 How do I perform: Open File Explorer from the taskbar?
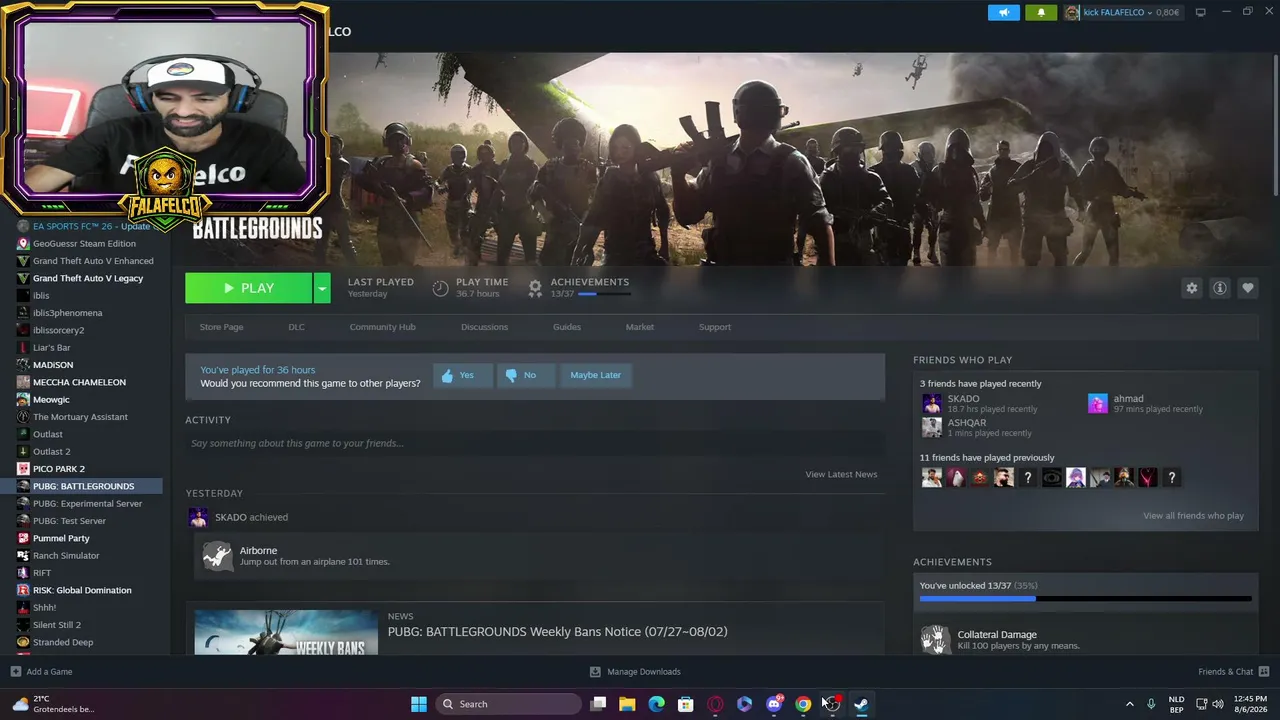click(627, 704)
